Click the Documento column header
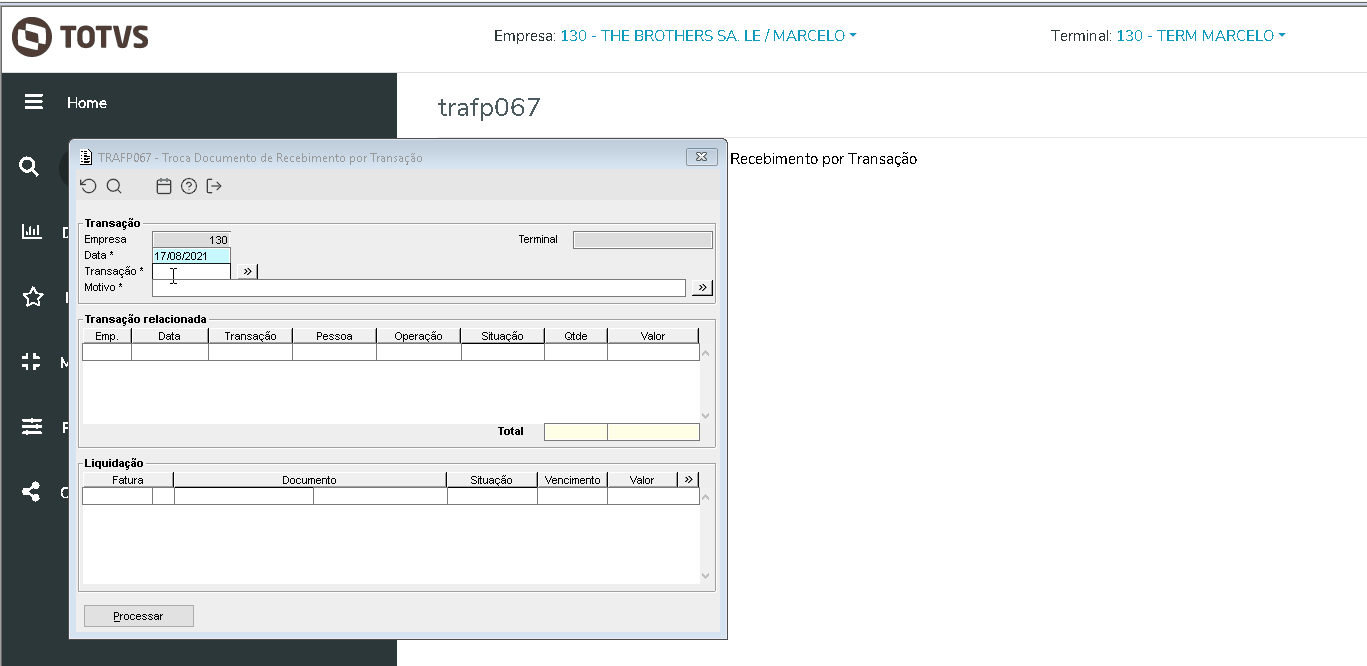 click(x=310, y=480)
